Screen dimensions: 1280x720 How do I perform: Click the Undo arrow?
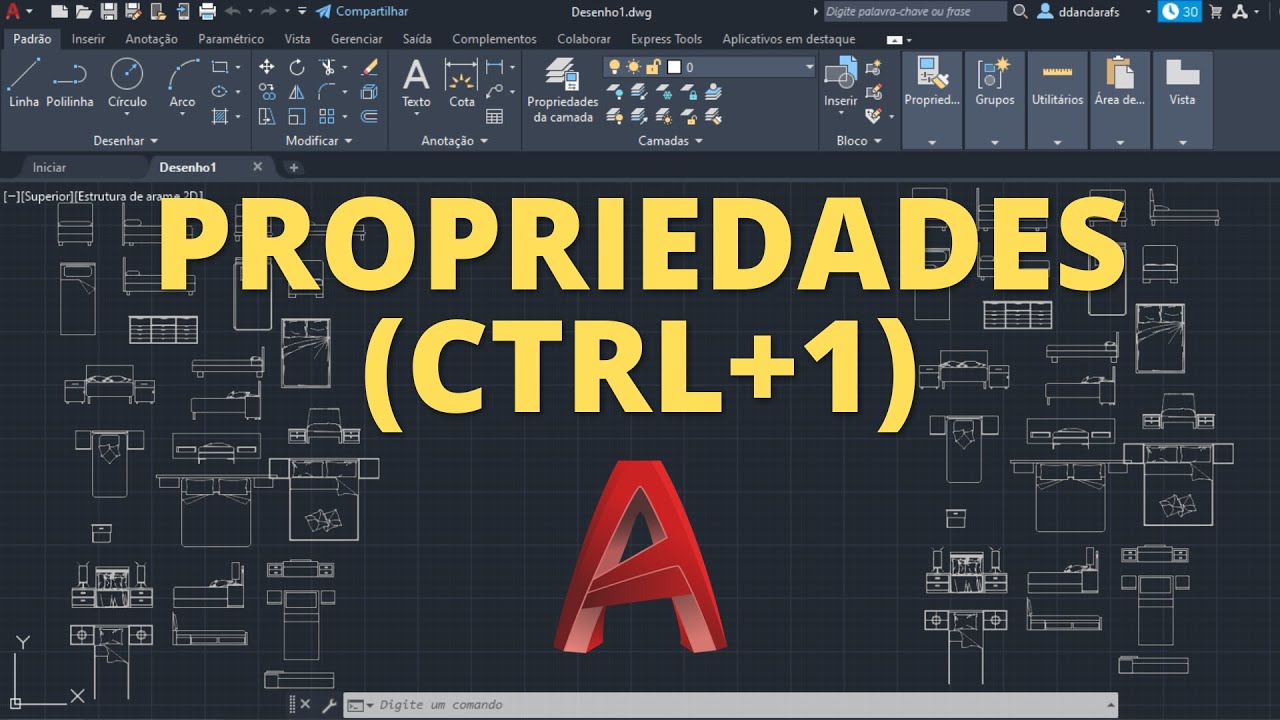[232, 12]
